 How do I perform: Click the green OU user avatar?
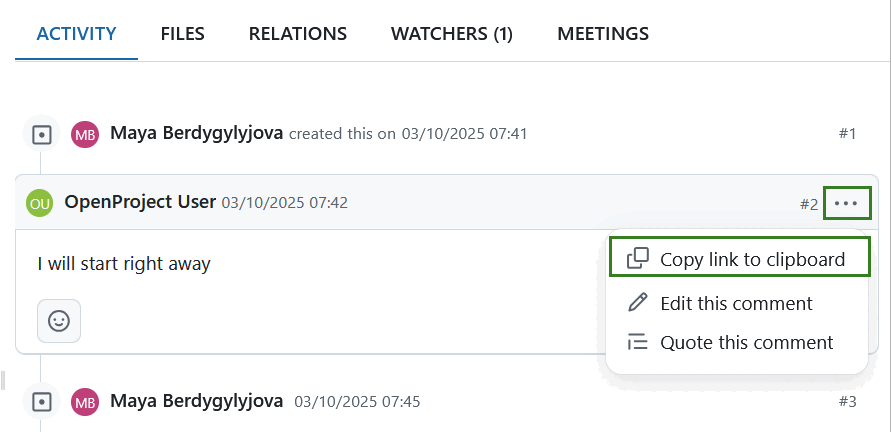[40, 203]
